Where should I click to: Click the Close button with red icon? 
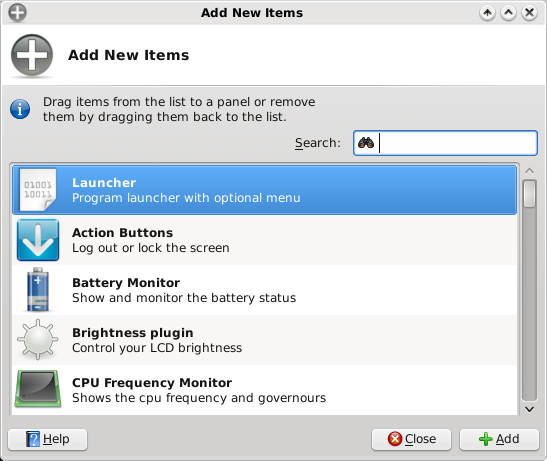(411, 439)
